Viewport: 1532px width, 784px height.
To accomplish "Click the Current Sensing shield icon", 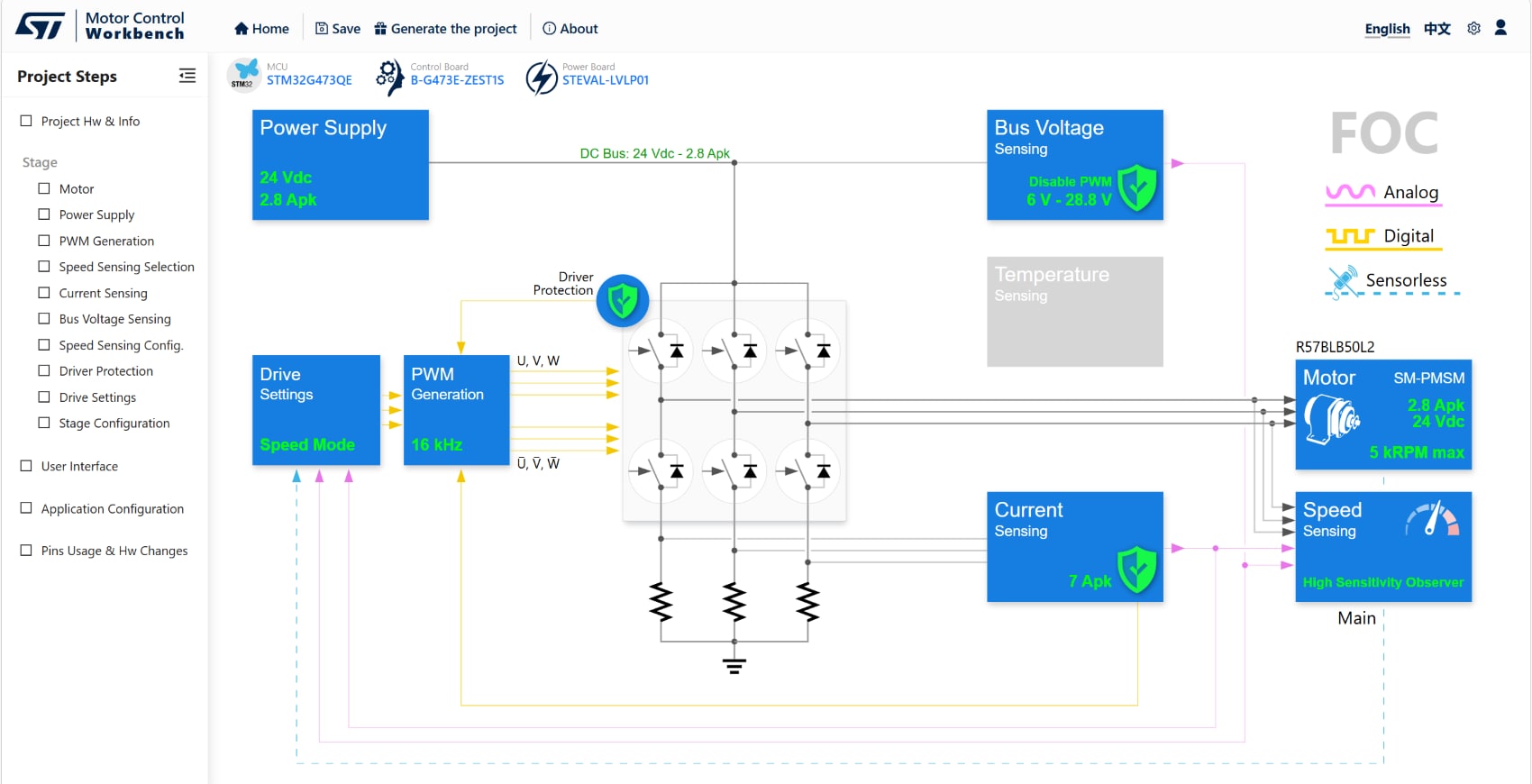I will (1137, 570).
